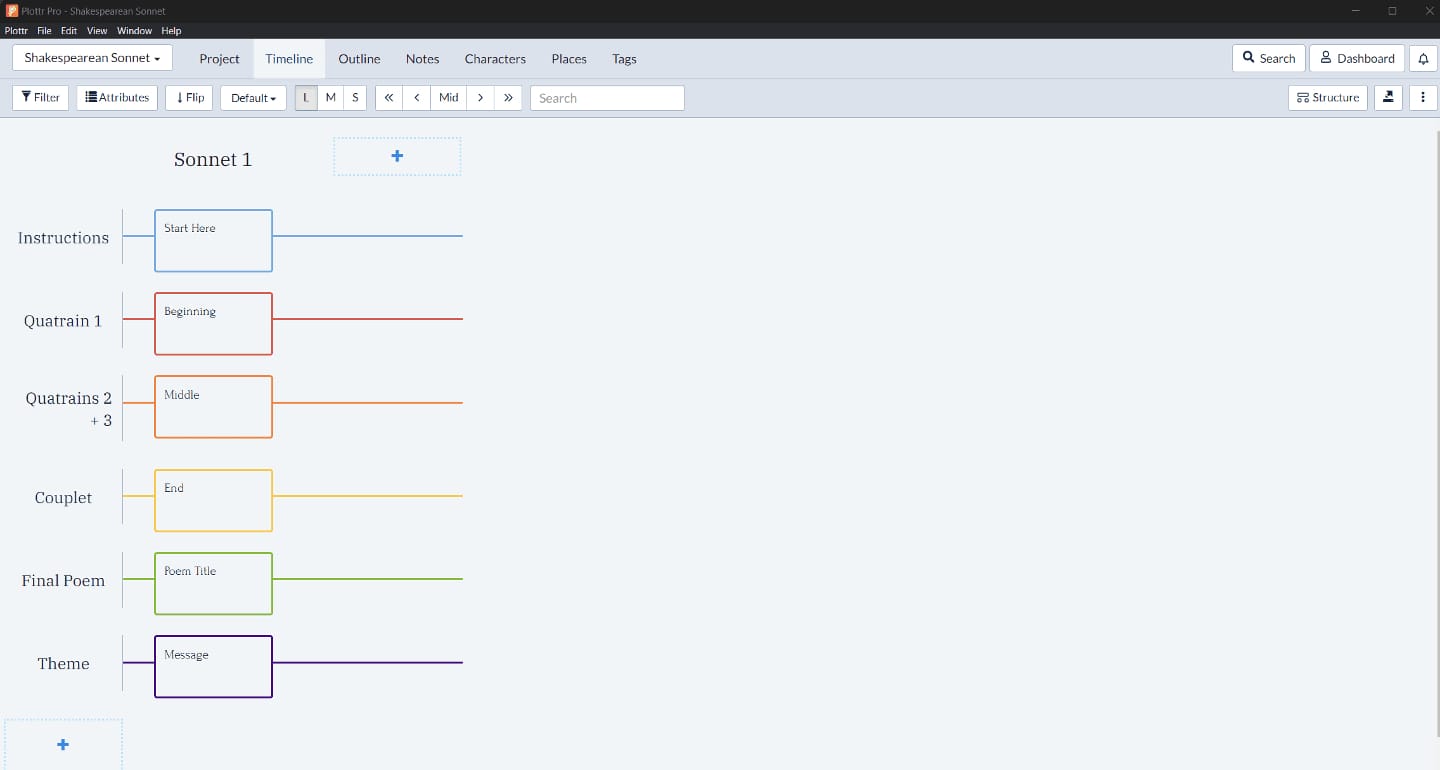Image resolution: width=1440 pixels, height=770 pixels.
Task: Step timeline left with single arrow
Action: point(417,98)
